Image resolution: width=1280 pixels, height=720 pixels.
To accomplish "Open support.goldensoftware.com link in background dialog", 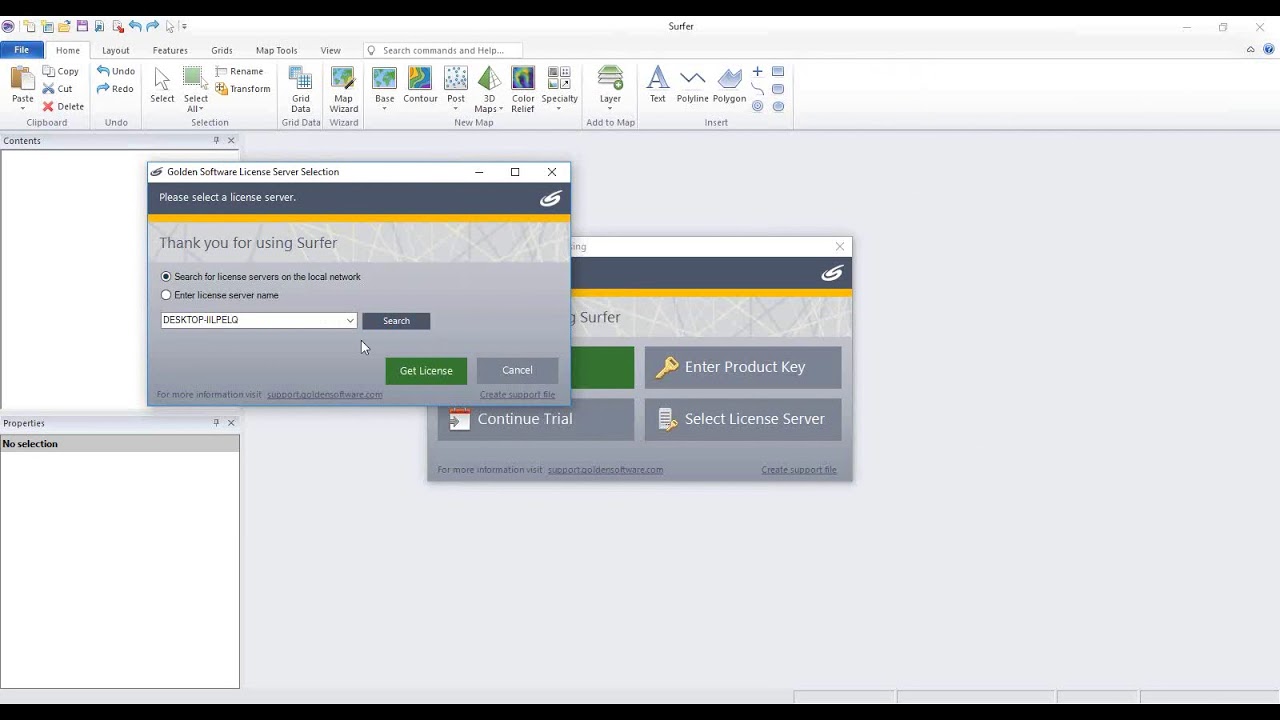I will (x=605, y=469).
